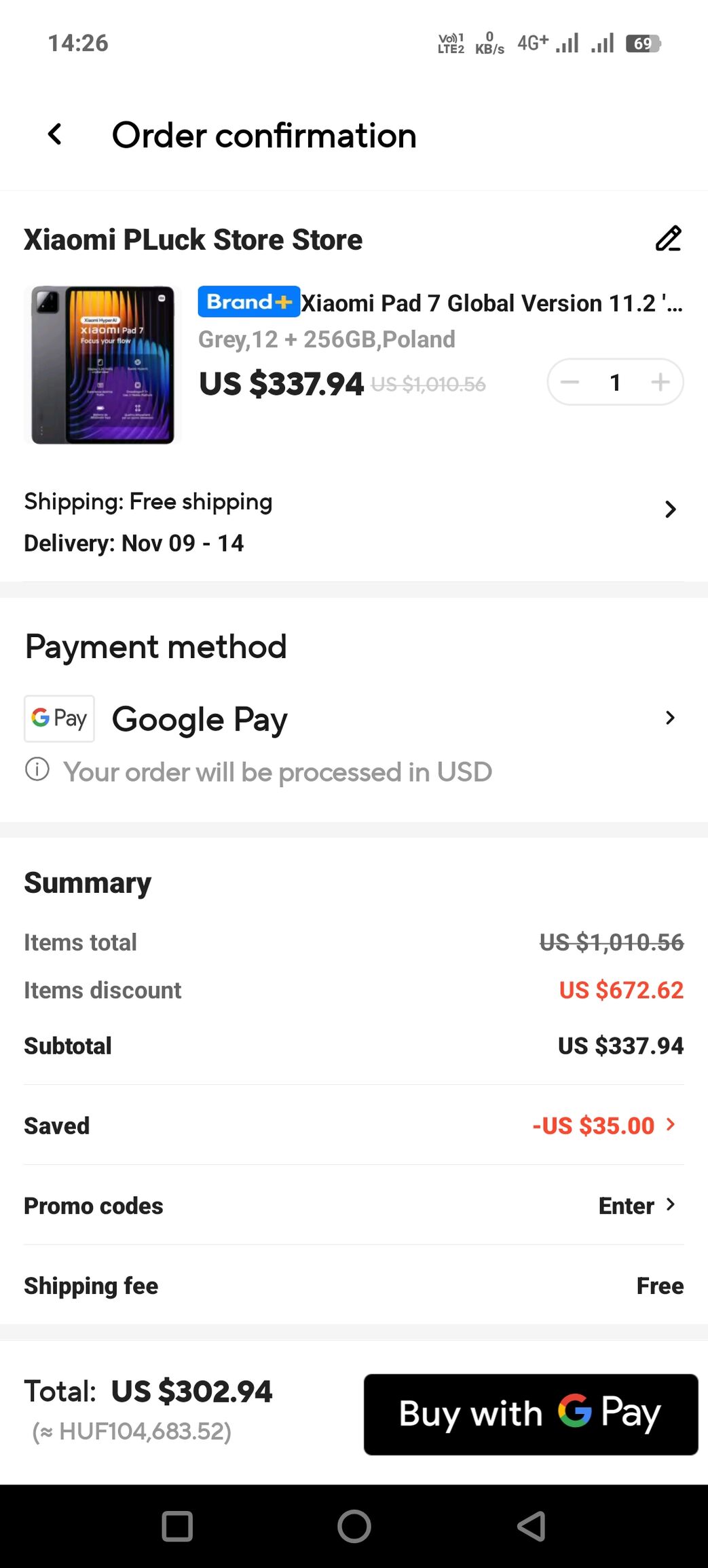
Task: Expand shipping options chevron
Action: coord(670,510)
